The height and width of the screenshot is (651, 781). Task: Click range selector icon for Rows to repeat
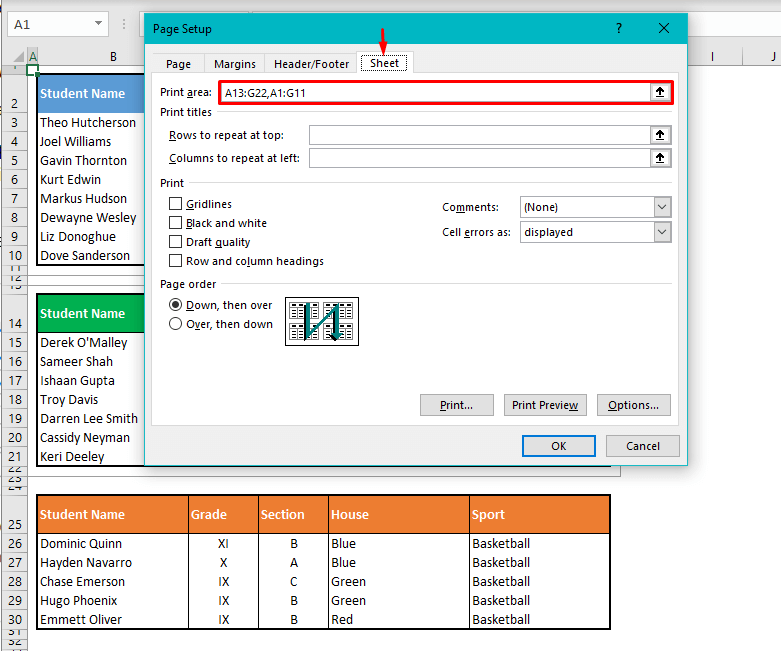click(660, 135)
